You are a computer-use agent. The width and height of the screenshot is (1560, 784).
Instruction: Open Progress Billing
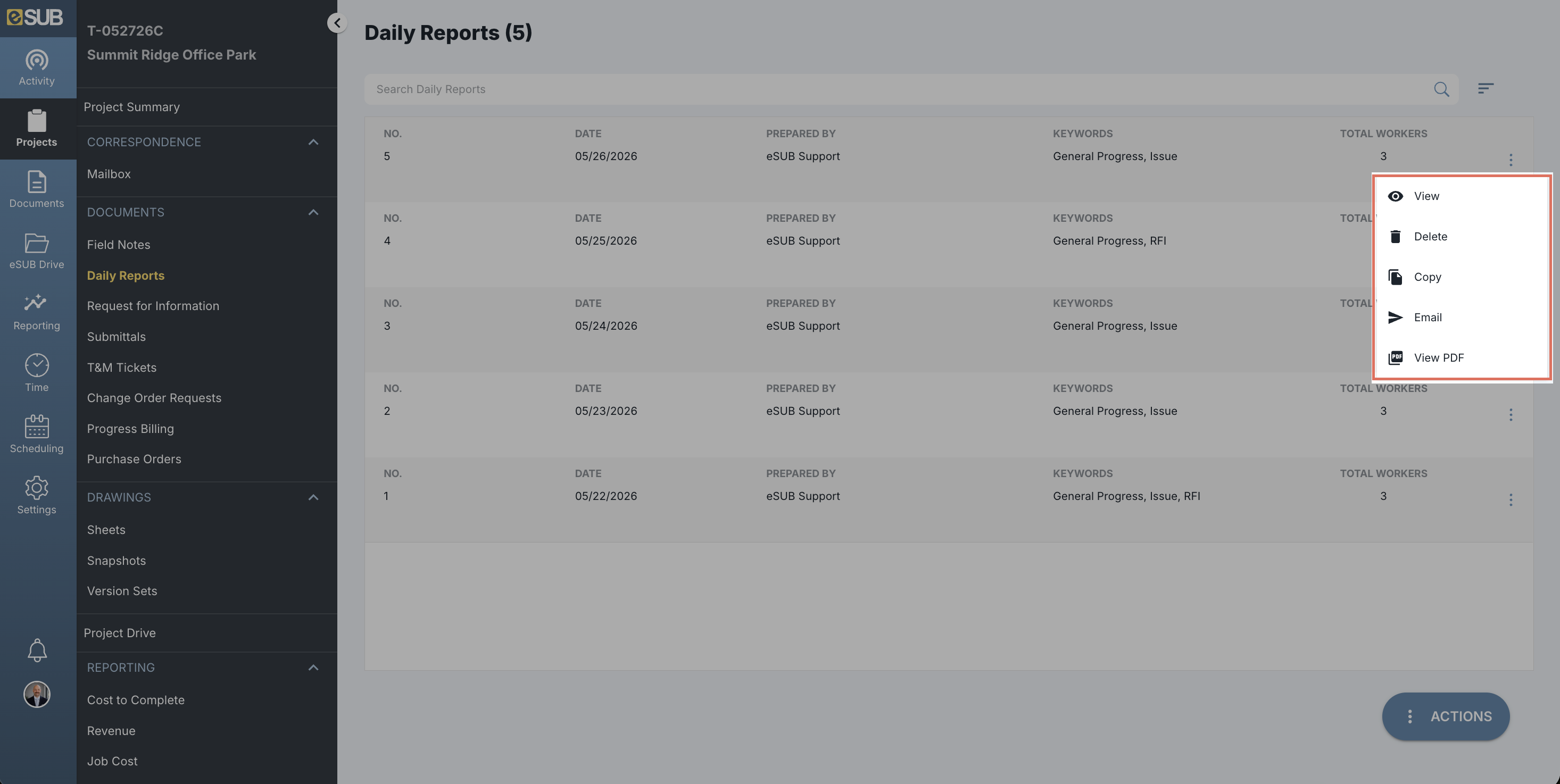130,429
